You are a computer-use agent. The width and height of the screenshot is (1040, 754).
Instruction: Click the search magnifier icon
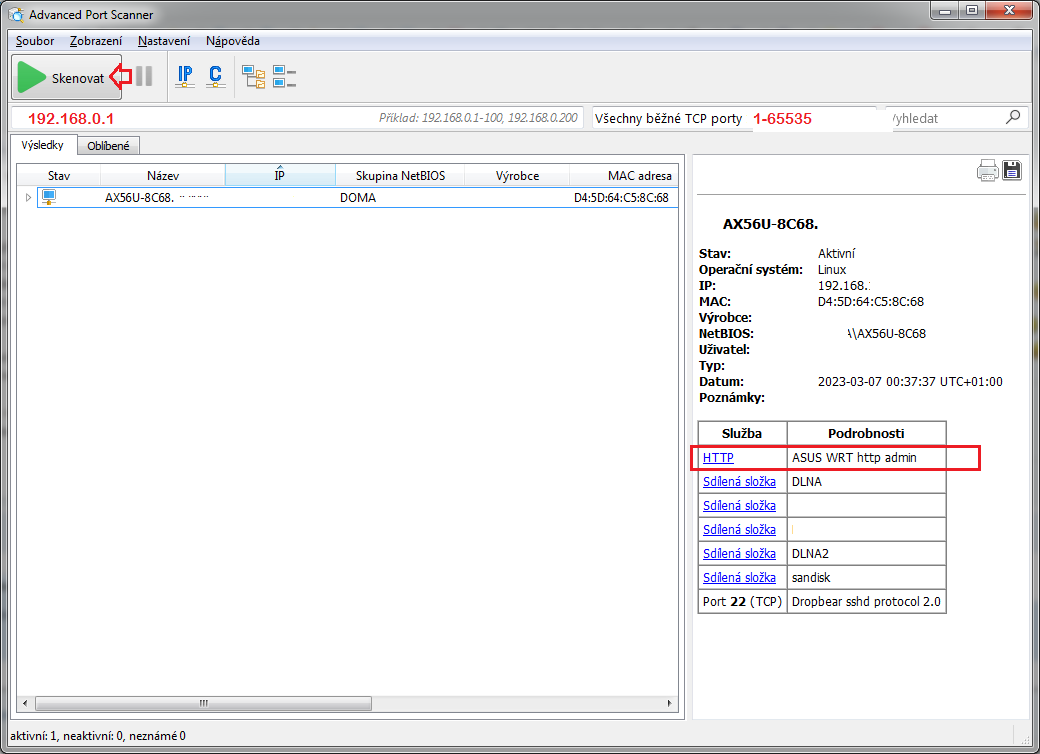pyautogui.click(x=1013, y=117)
